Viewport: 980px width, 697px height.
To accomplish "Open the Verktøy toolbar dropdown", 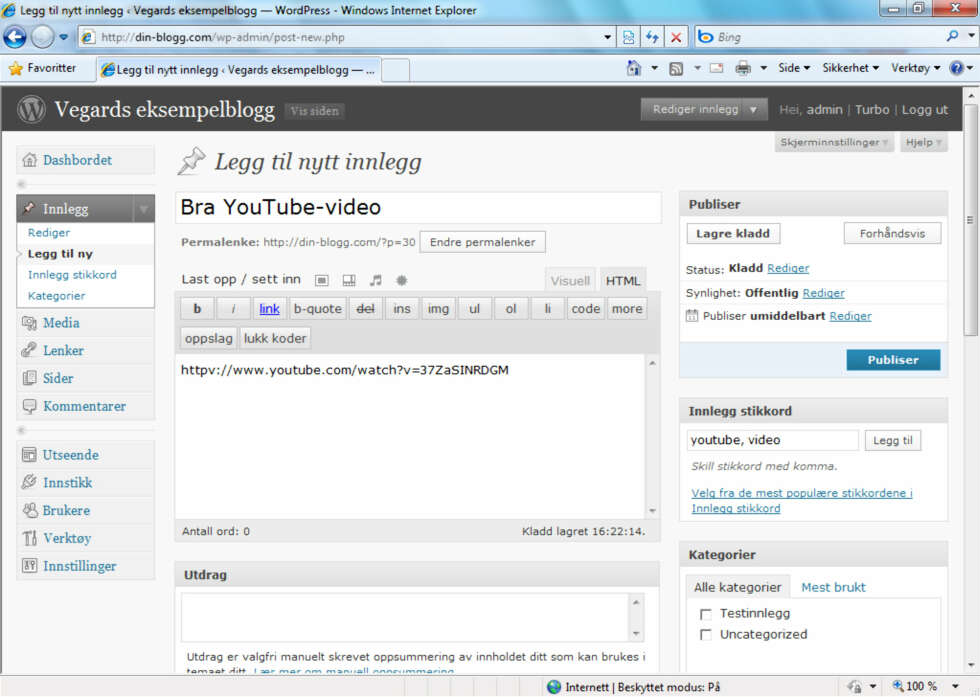I will [x=916, y=68].
